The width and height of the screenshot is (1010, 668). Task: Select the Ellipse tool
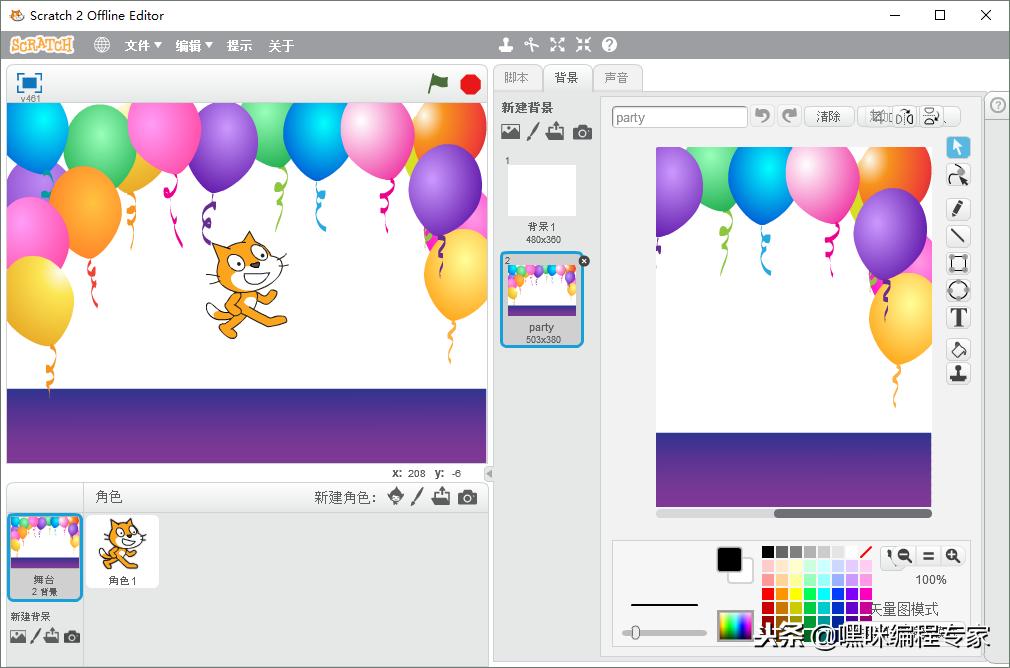[x=958, y=290]
